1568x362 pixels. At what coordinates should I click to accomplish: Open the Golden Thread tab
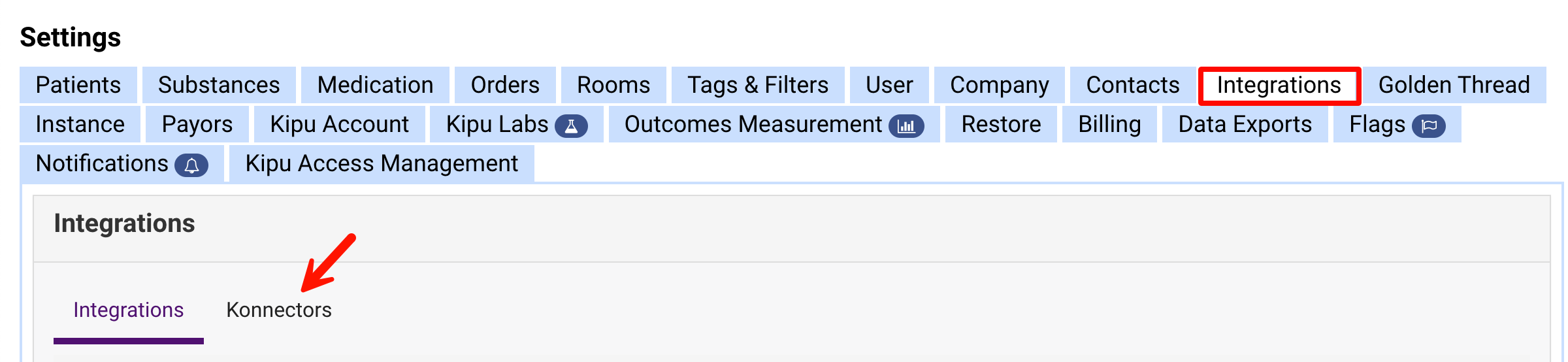(1454, 85)
